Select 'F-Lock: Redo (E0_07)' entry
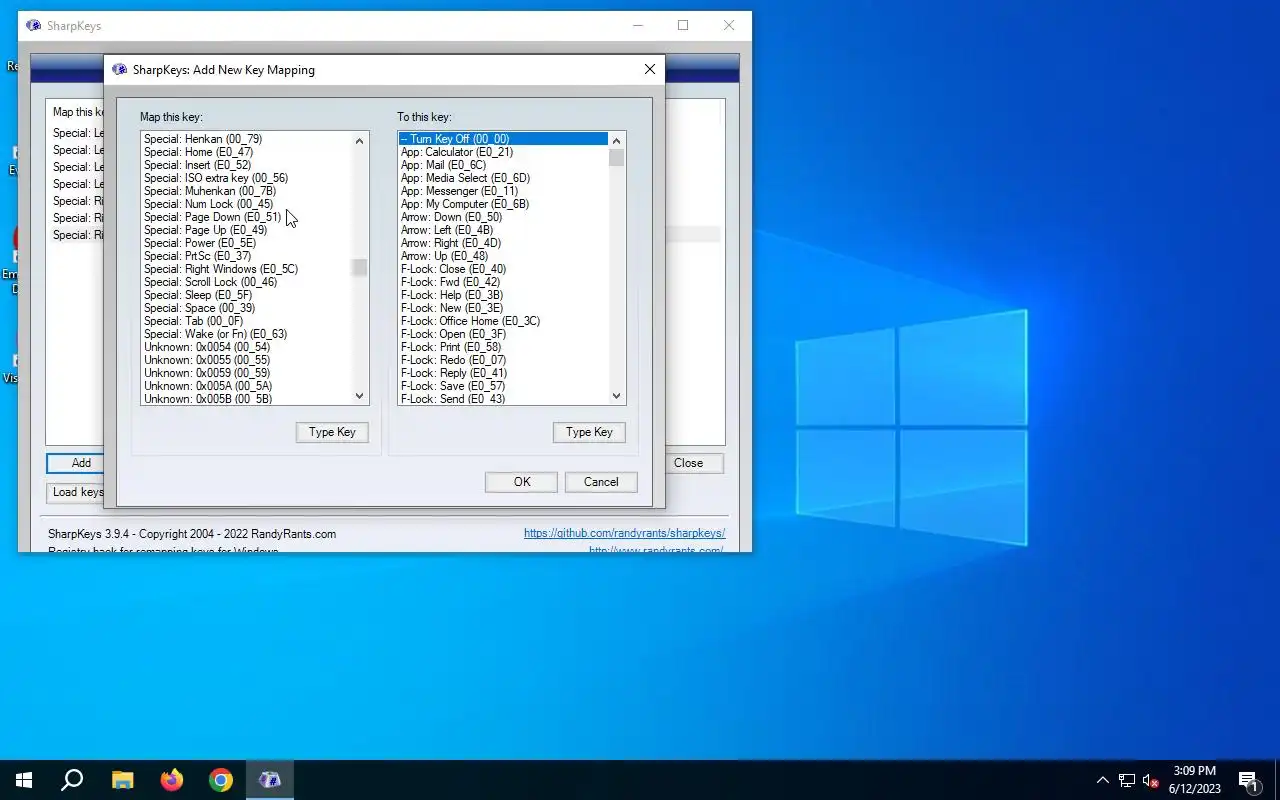This screenshot has height=800, width=1280. tap(503, 360)
